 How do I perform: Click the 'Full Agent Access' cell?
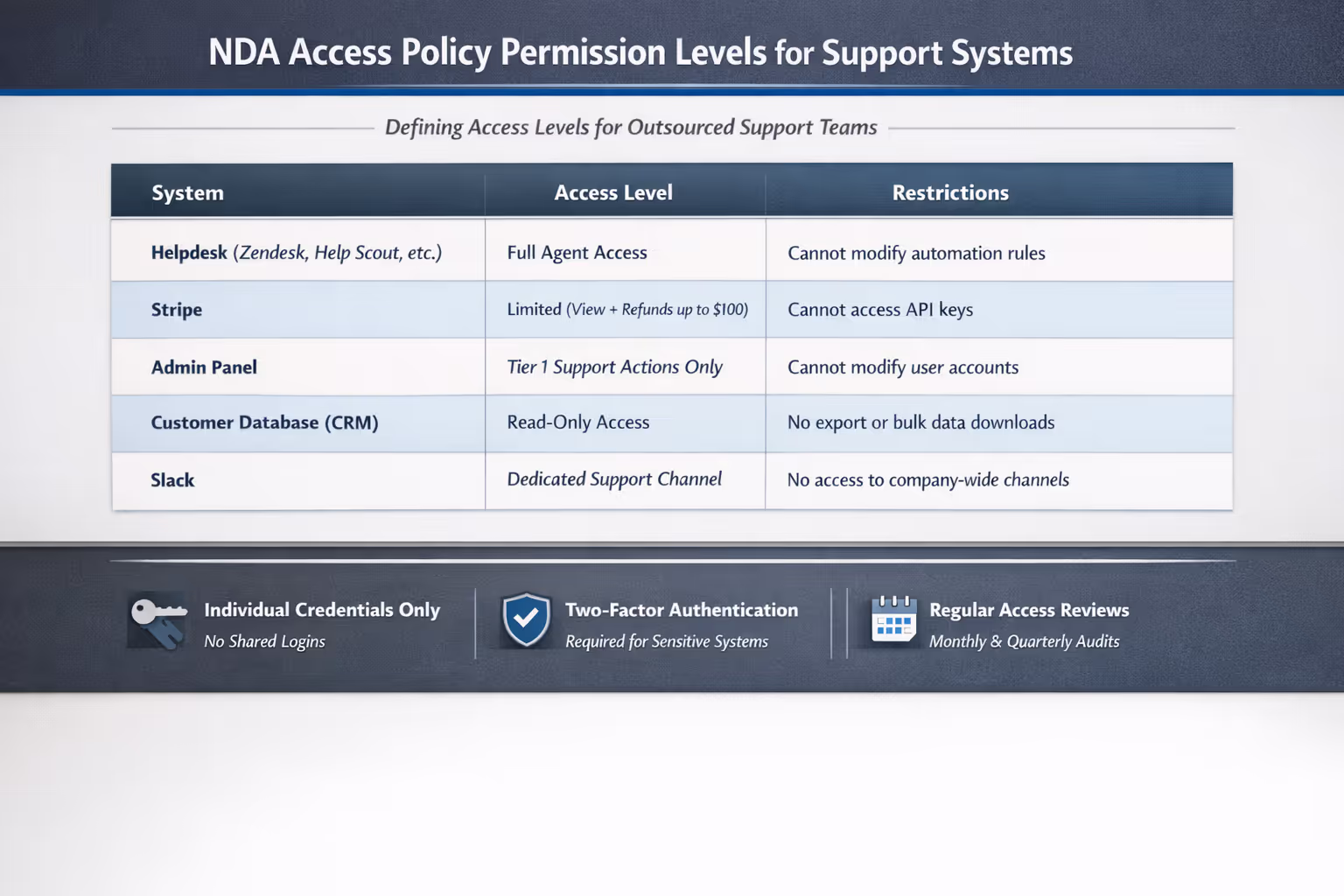(625, 250)
